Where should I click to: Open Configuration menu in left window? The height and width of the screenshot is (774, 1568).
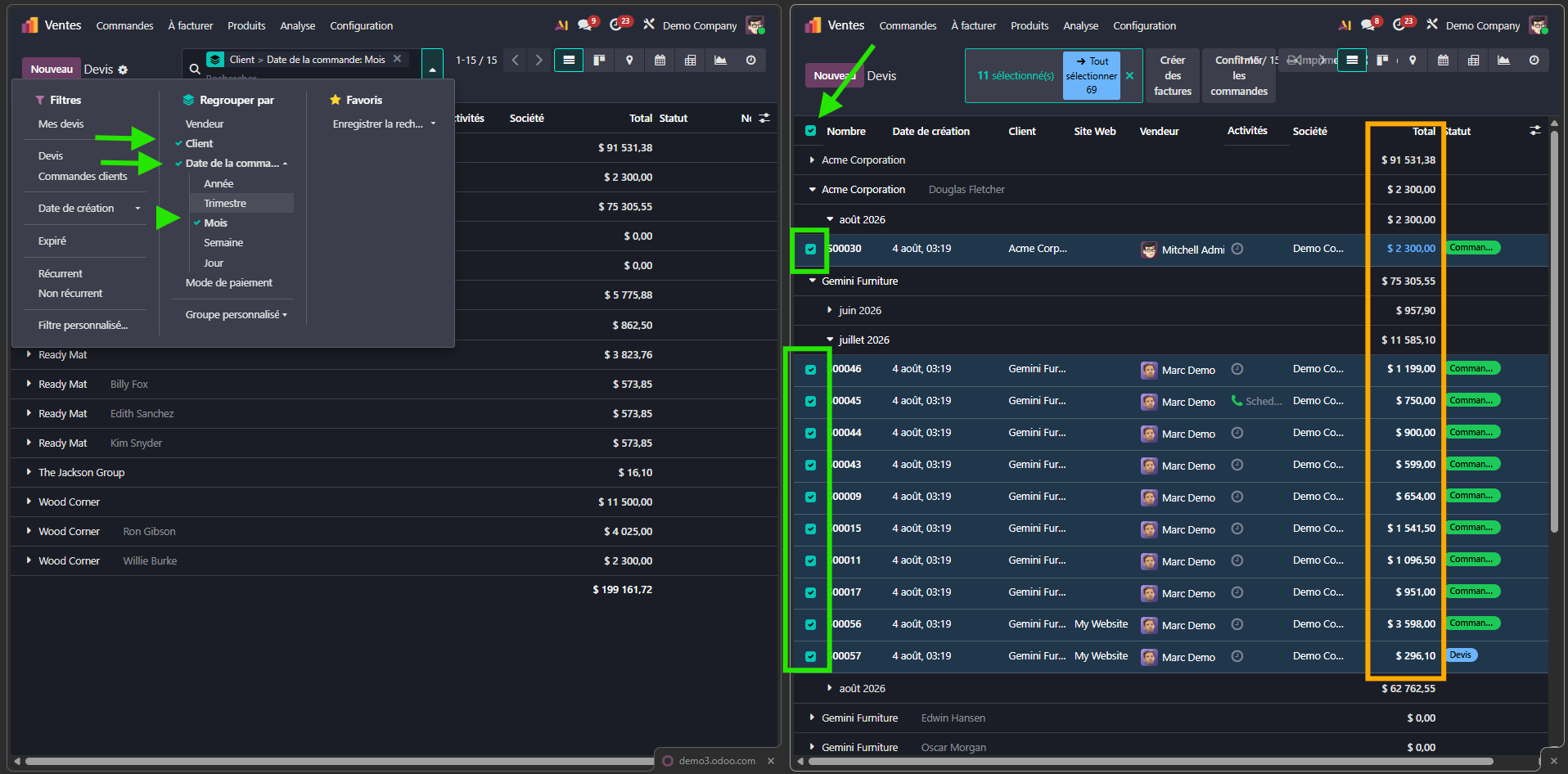[361, 25]
